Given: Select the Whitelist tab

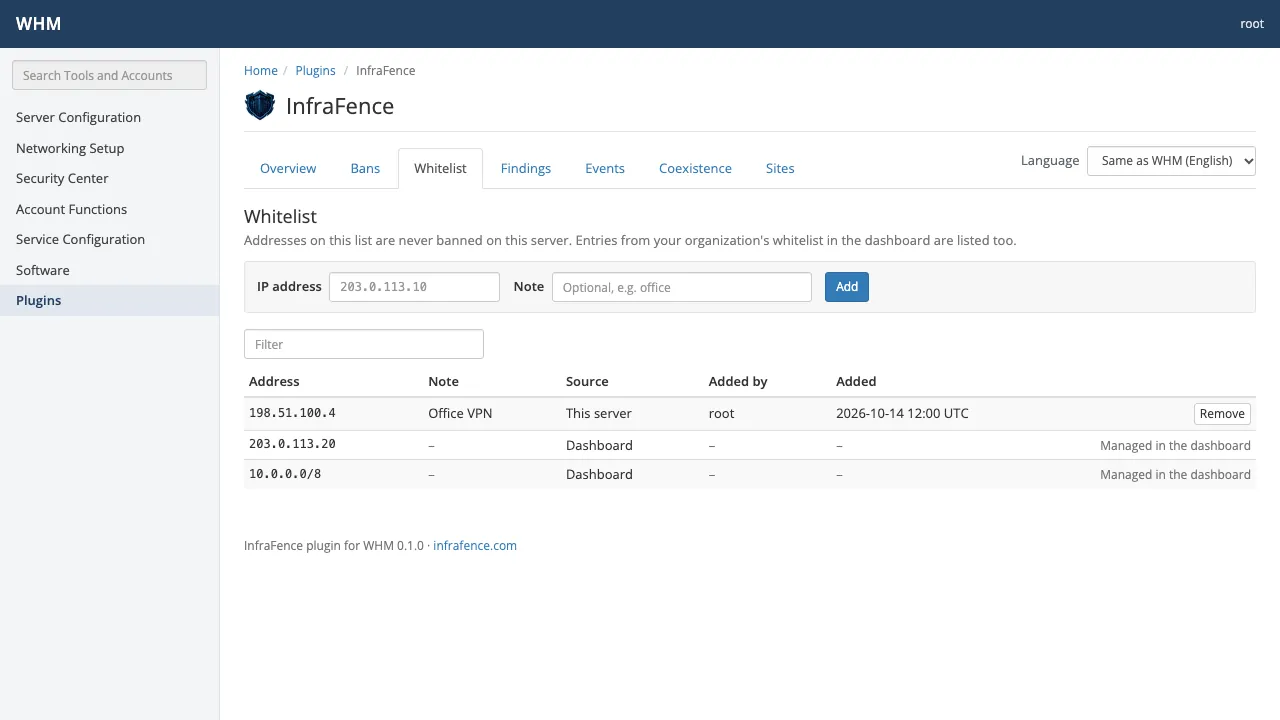Looking at the screenshot, I should (440, 168).
